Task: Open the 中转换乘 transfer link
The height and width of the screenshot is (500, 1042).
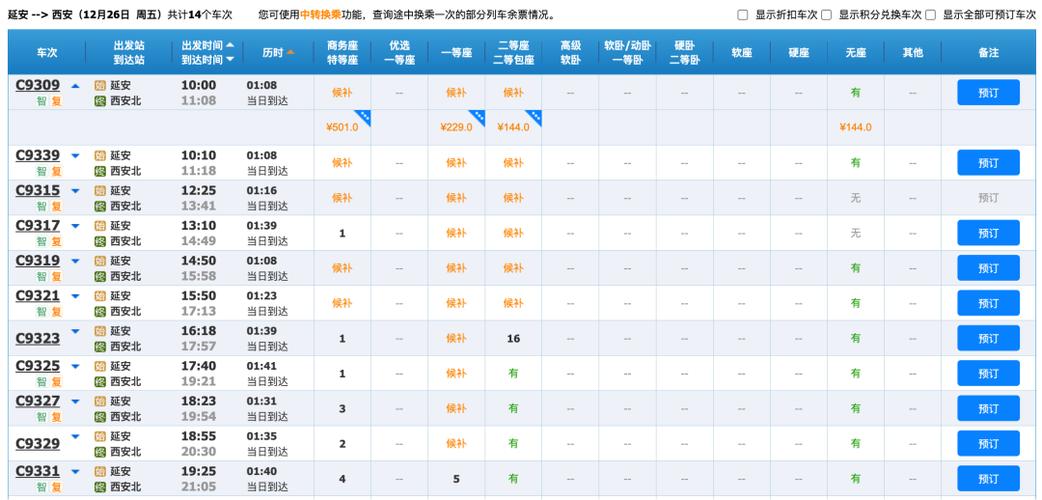Action: click(x=322, y=15)
